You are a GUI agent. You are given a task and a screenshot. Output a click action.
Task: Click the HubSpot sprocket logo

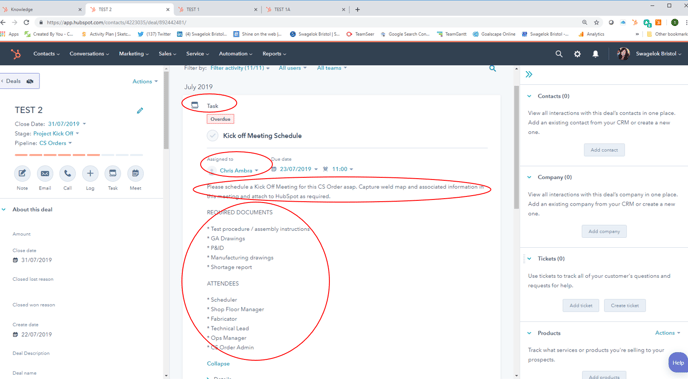coord(16,54)
